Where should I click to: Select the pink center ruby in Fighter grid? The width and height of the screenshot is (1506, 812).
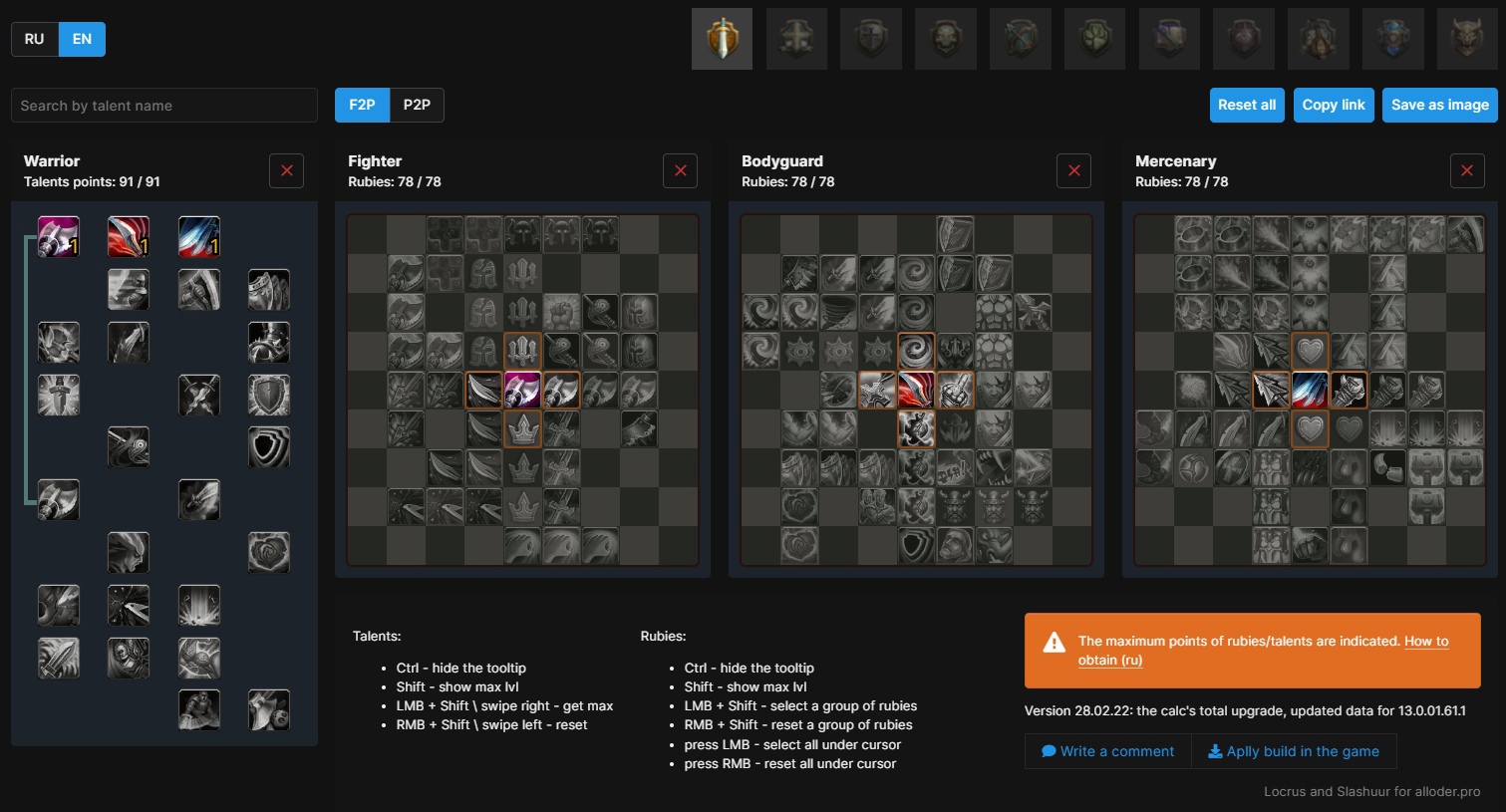tap(522, 391)
